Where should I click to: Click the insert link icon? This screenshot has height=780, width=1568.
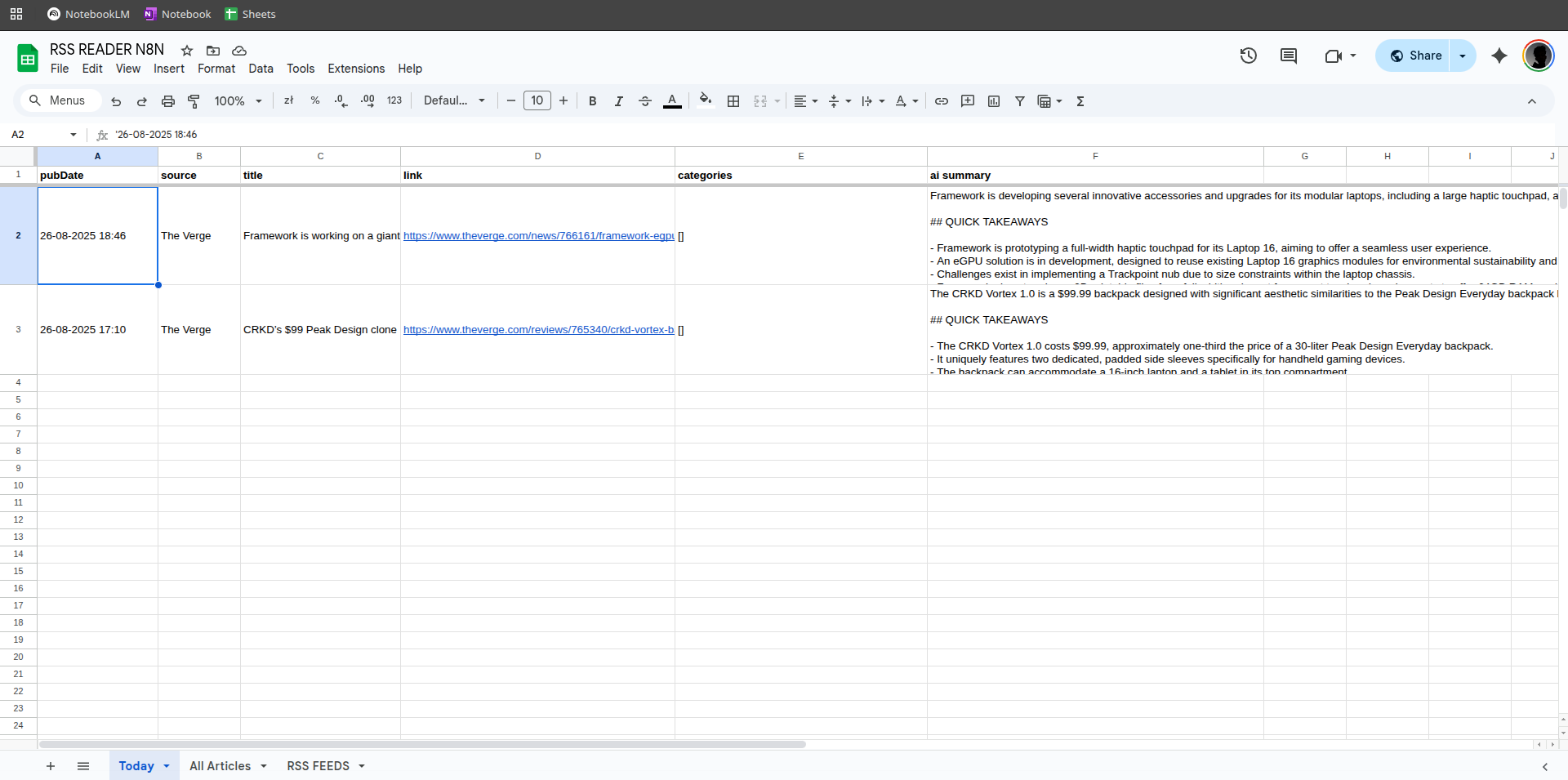[x=942, y=101]
